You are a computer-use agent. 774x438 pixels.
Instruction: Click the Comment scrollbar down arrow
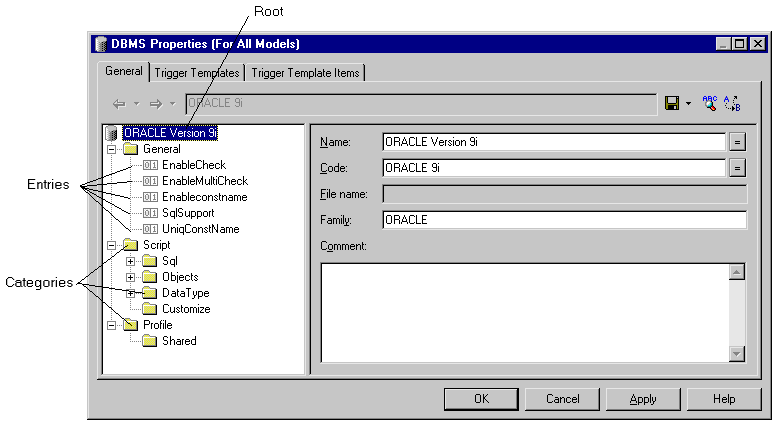click(736, 354)
